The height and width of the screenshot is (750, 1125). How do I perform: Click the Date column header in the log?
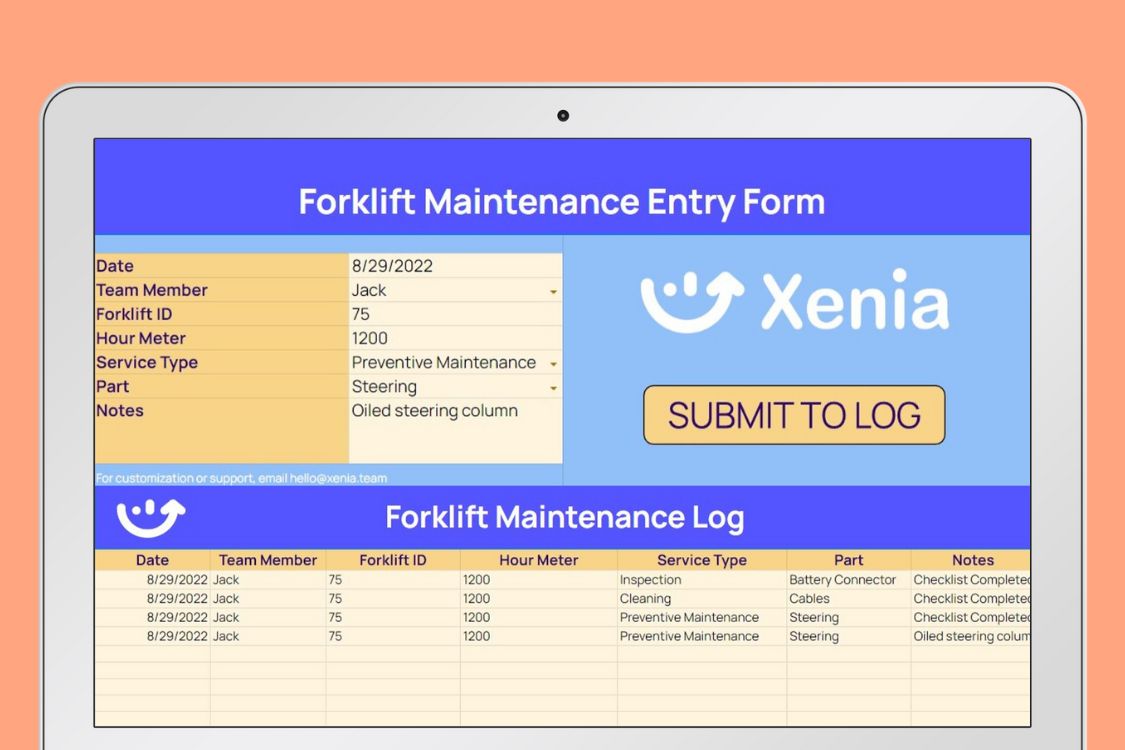tap(152, 560)
